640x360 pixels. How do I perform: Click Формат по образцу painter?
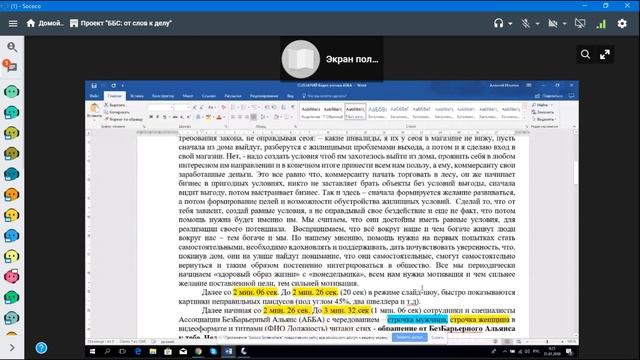[x=124, y=119]
